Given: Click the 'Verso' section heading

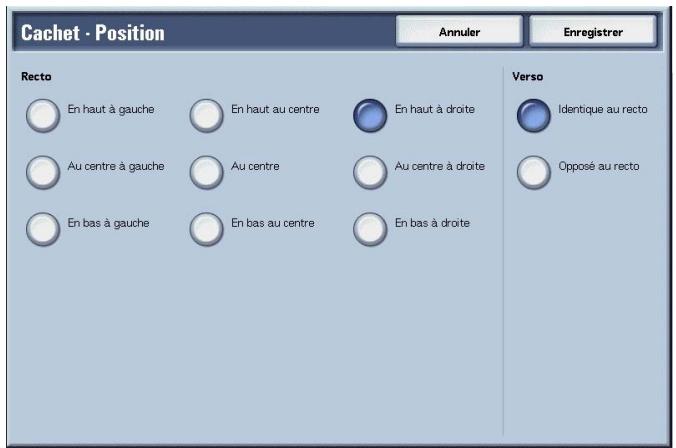Looking at the screenshot, I should 527,76.
